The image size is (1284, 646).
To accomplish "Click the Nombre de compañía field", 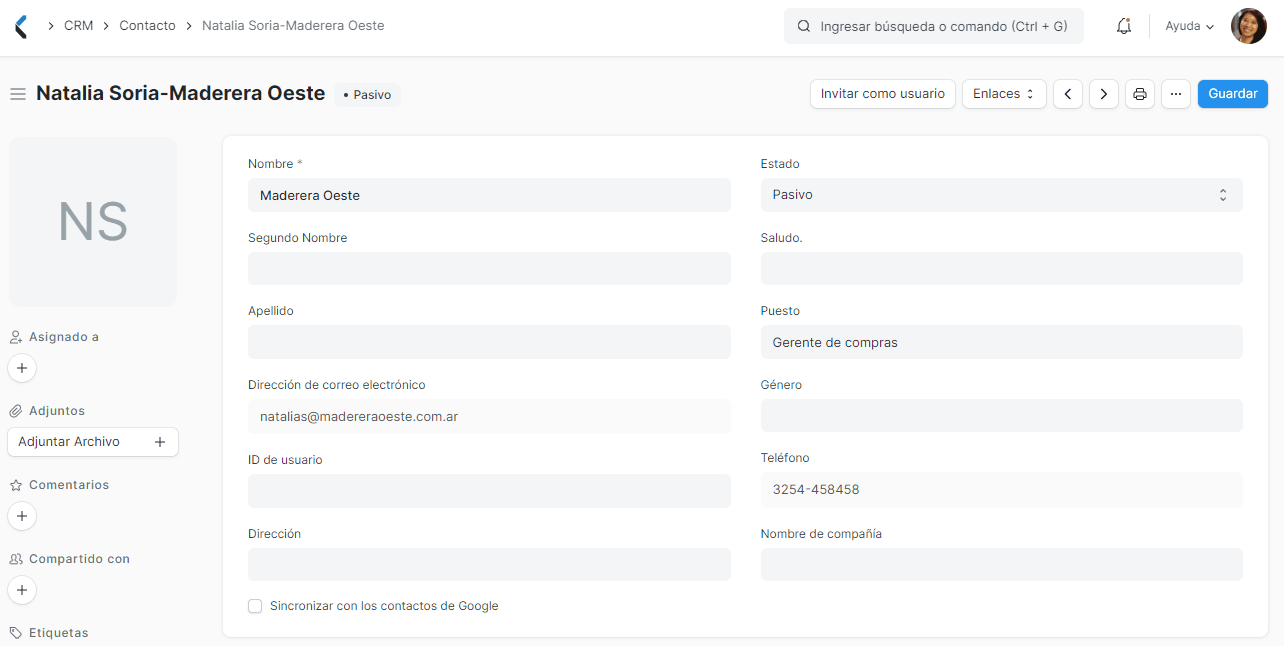I will point(1001,565).
